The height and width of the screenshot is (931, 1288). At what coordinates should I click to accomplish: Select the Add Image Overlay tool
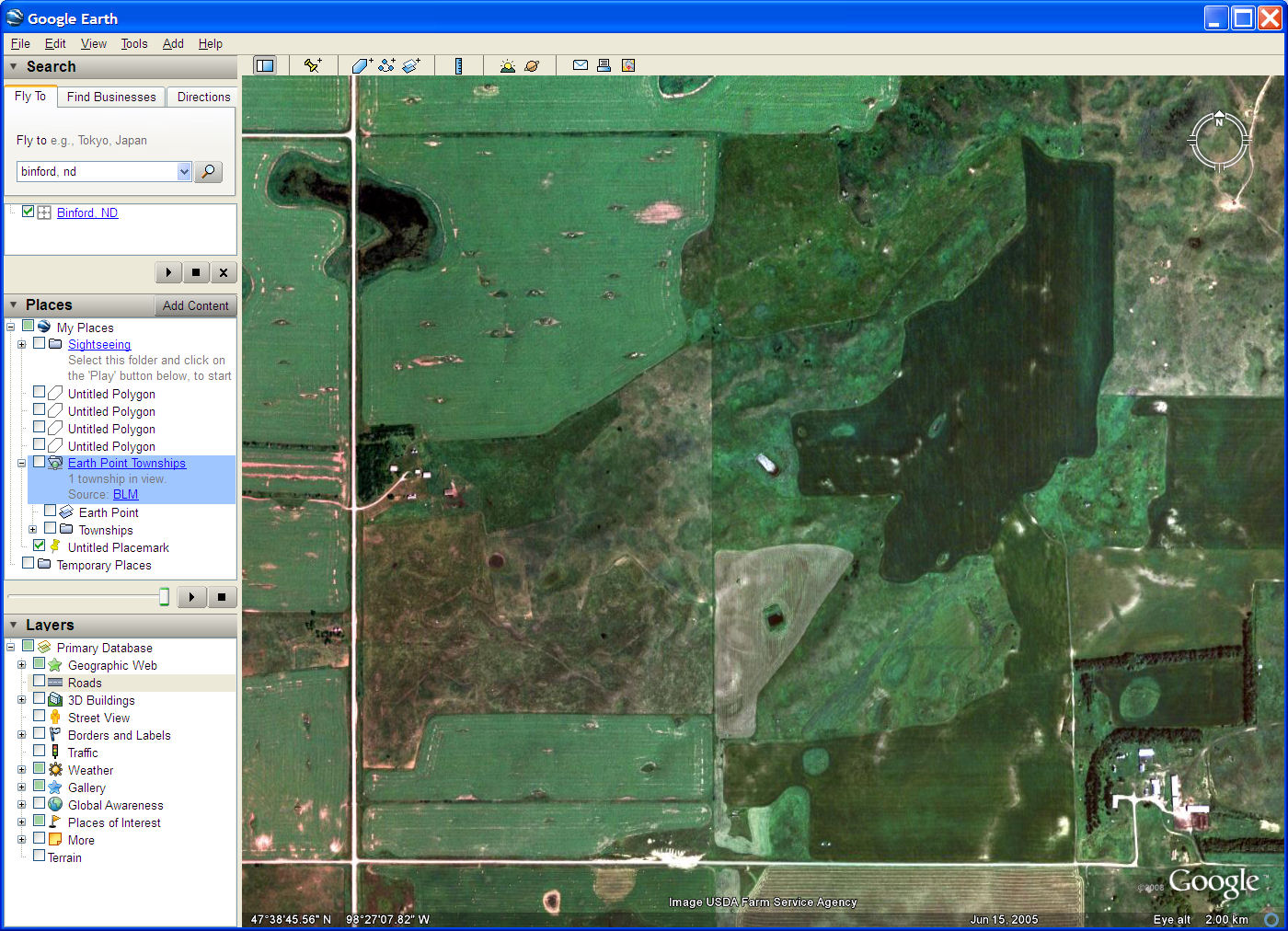tap(411, 65)
